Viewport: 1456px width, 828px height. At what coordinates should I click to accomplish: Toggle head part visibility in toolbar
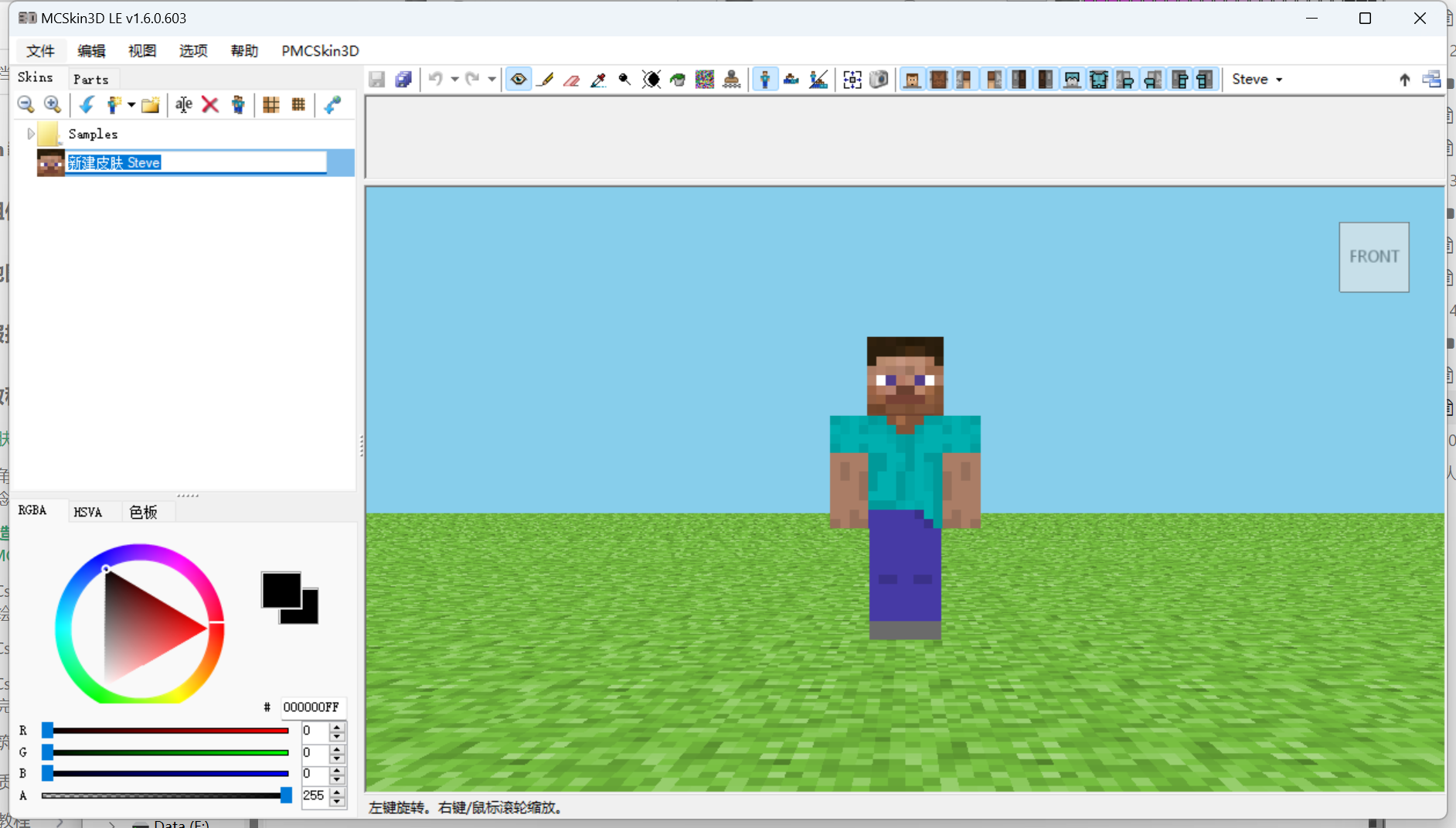tap(912, 80)
